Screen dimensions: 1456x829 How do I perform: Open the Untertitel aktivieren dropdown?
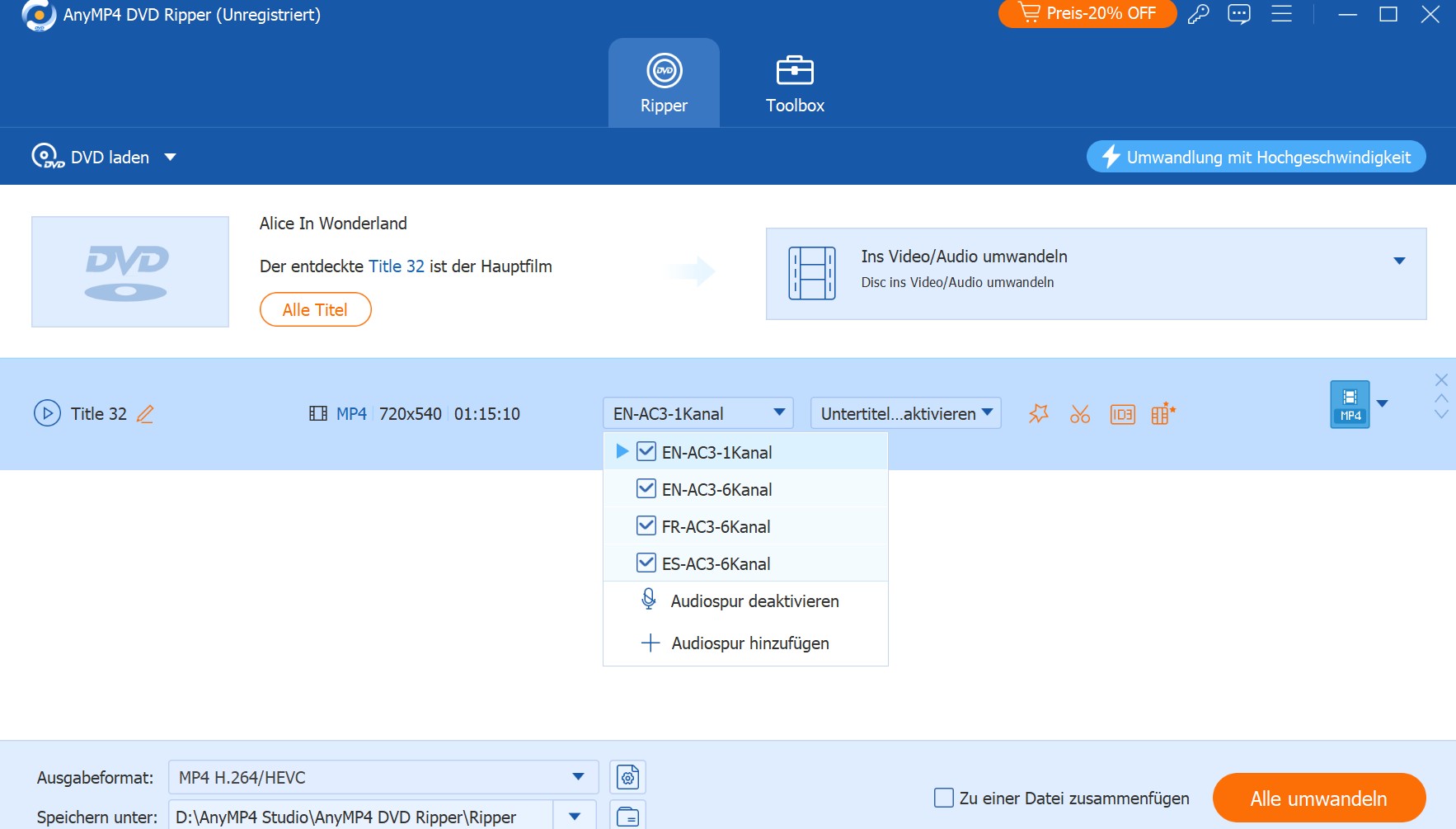906,413
